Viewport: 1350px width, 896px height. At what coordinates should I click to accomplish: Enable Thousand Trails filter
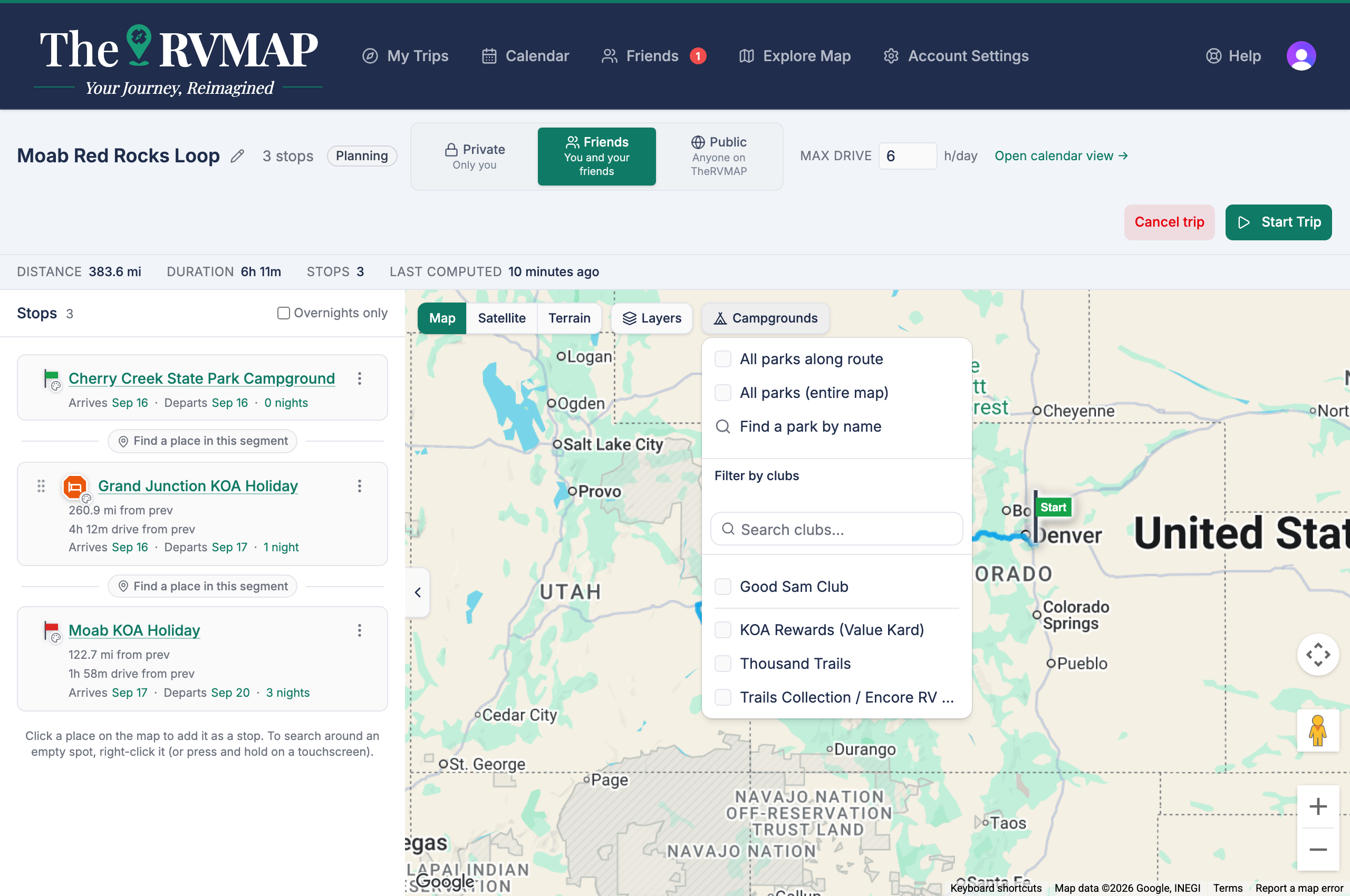point(723,664)
